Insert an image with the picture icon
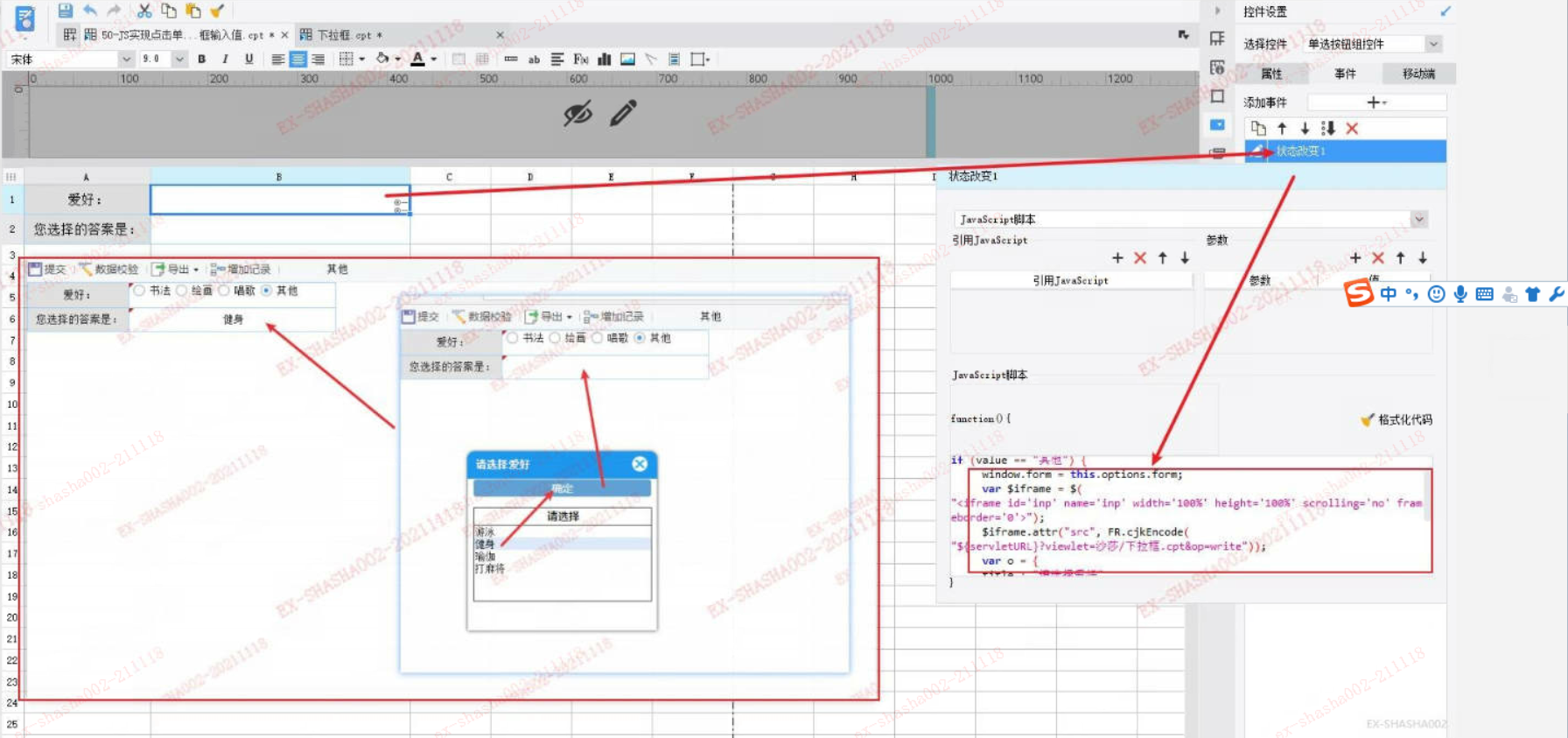The image size is (1568, 738). tap(627, 59)
